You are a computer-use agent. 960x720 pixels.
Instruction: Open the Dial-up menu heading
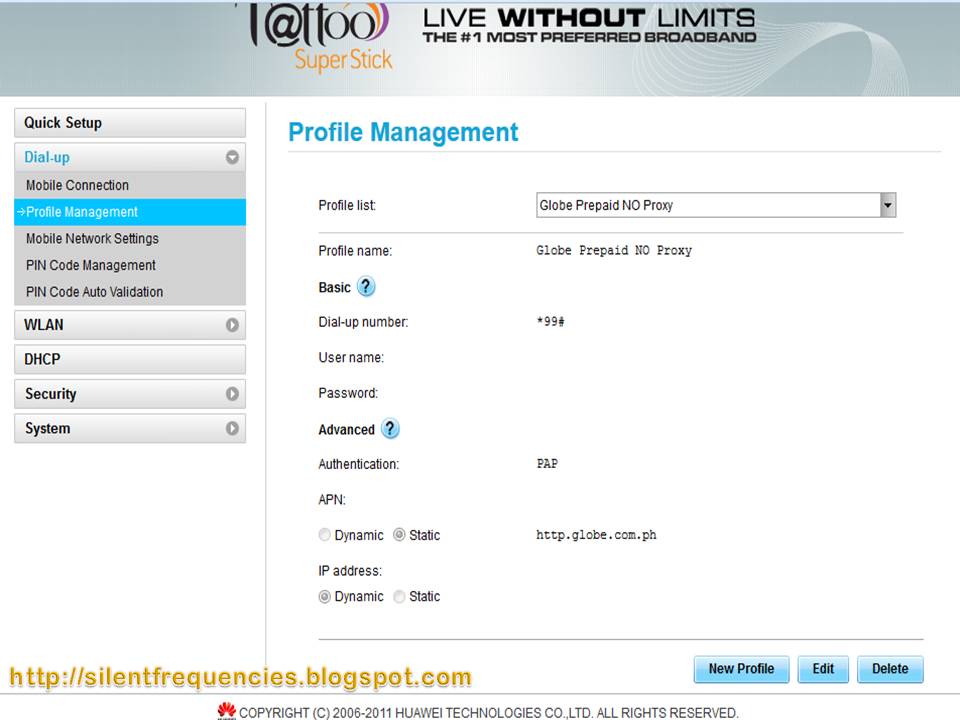pyautogui.click(x=130, y=157)
